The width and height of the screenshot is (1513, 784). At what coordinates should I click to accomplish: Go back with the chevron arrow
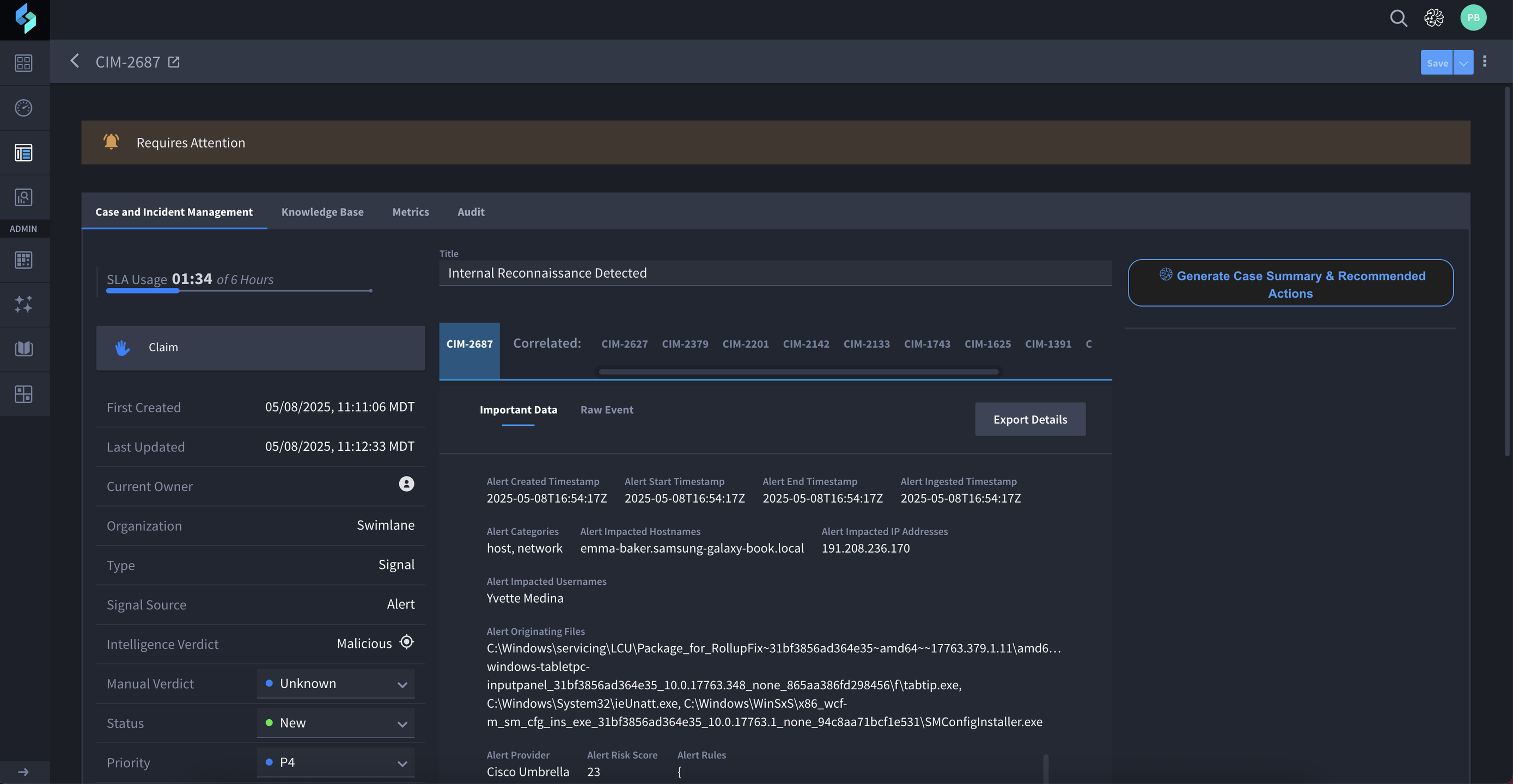point(75,61)
